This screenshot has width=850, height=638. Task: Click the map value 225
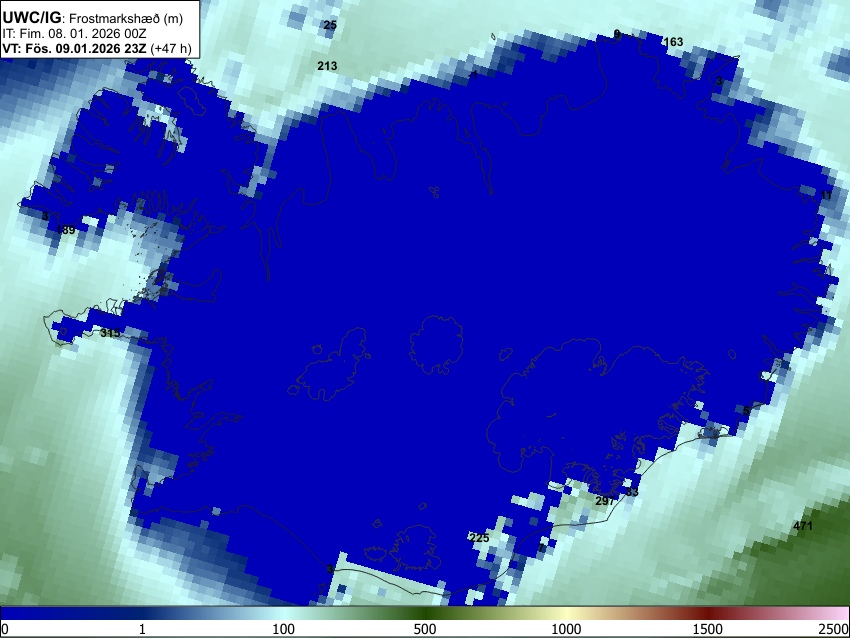pos(479,538)
